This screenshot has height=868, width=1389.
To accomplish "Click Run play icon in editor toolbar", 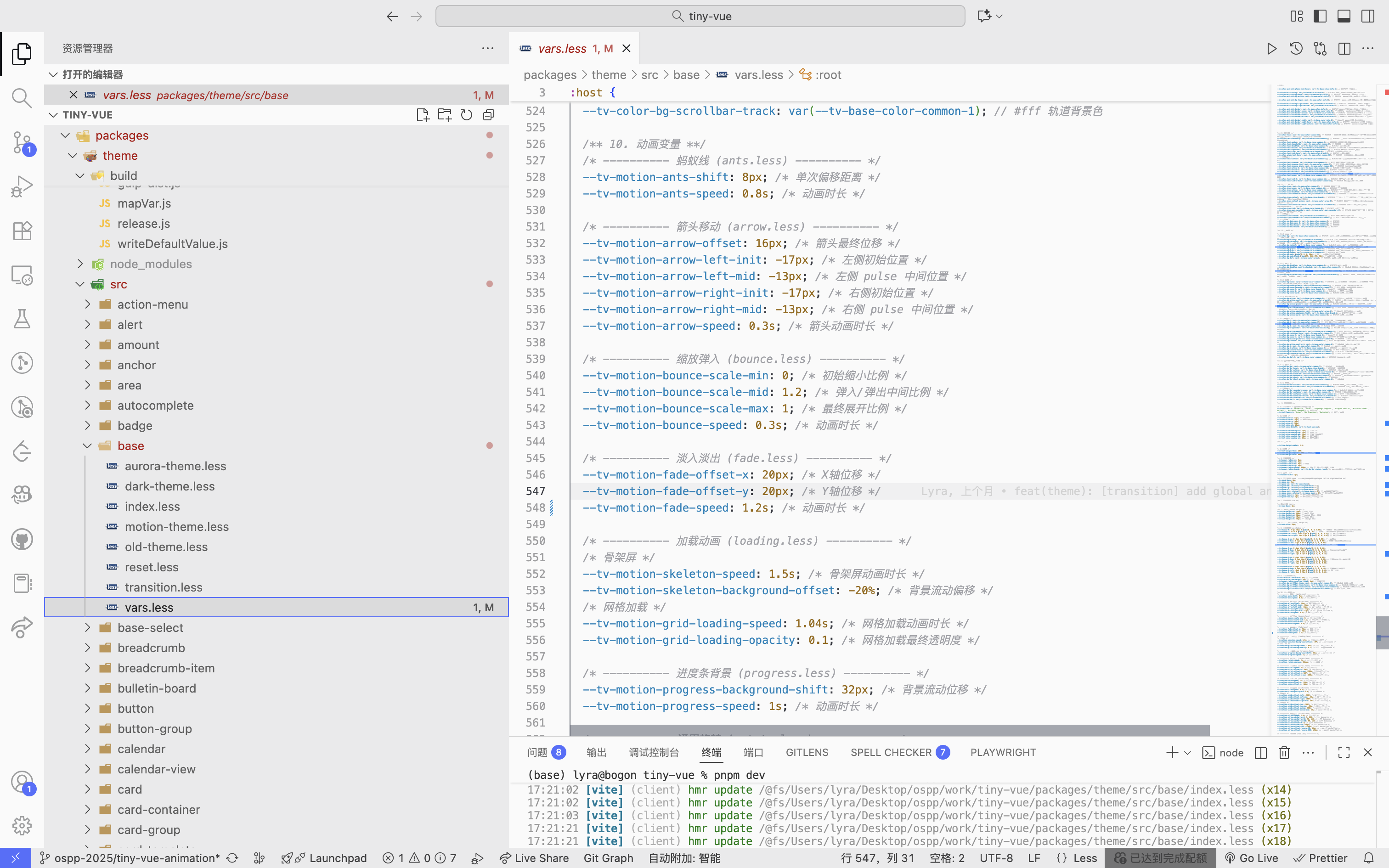I will 1271,49.
